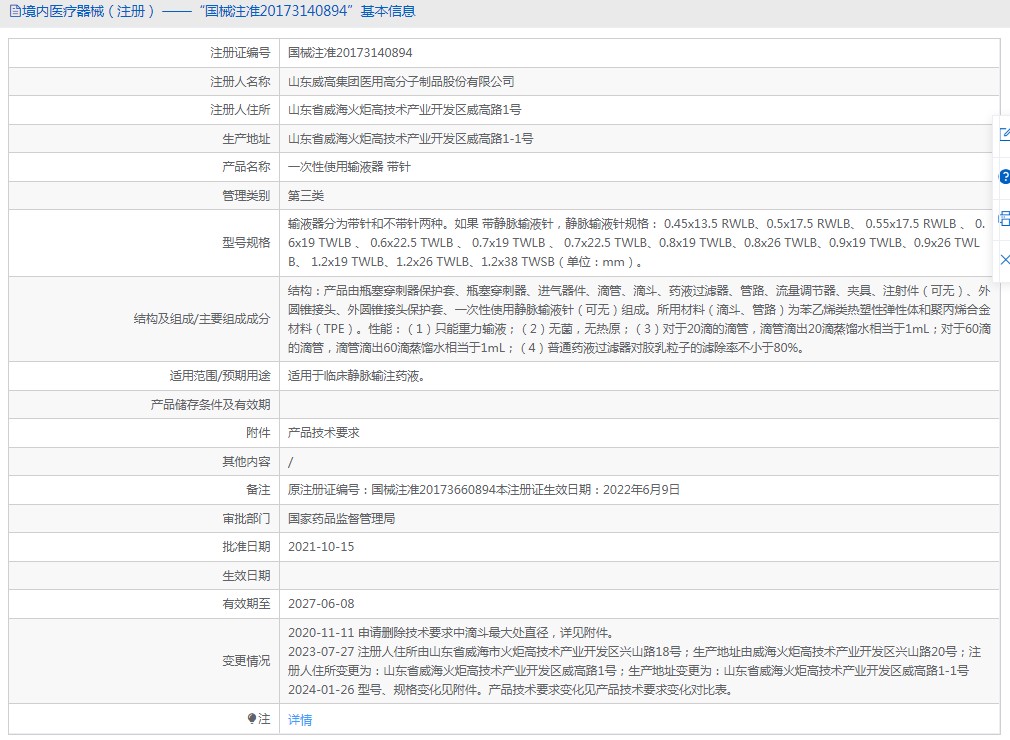The height and width of the screenshot is (740, 1010).
Task: Click the 附件 row label
Action: [258, 433]
